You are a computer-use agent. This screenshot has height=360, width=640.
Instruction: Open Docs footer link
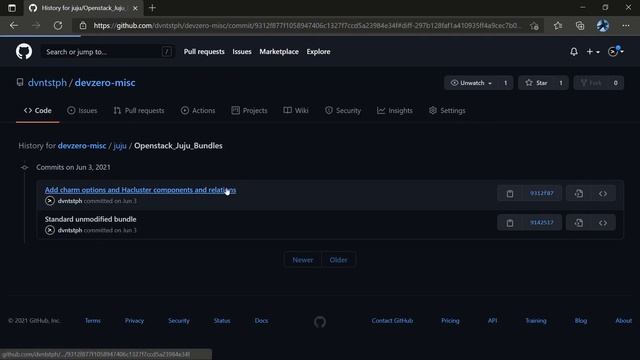point(261,321)
